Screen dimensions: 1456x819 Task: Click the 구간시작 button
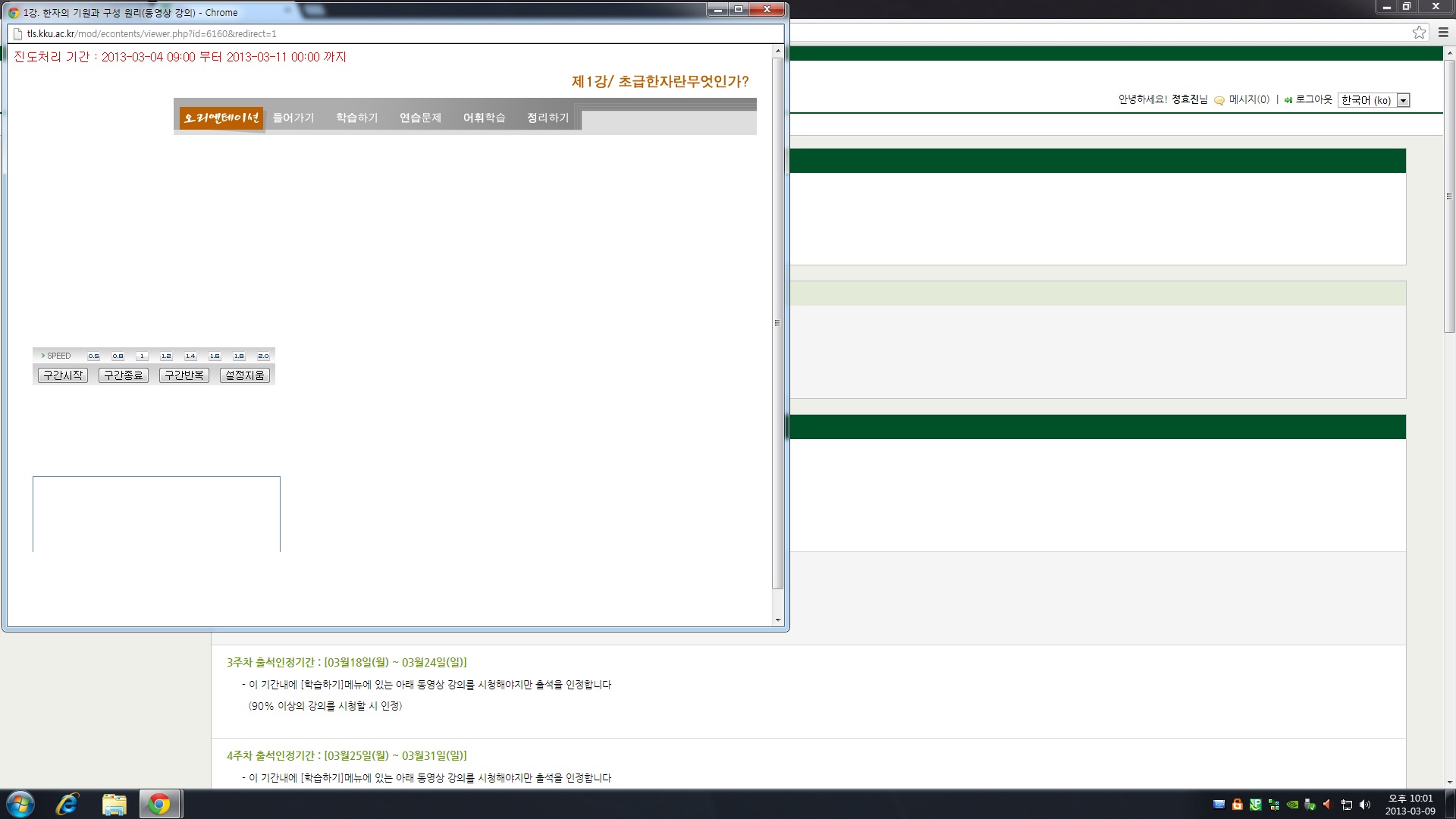pos(63,375)
